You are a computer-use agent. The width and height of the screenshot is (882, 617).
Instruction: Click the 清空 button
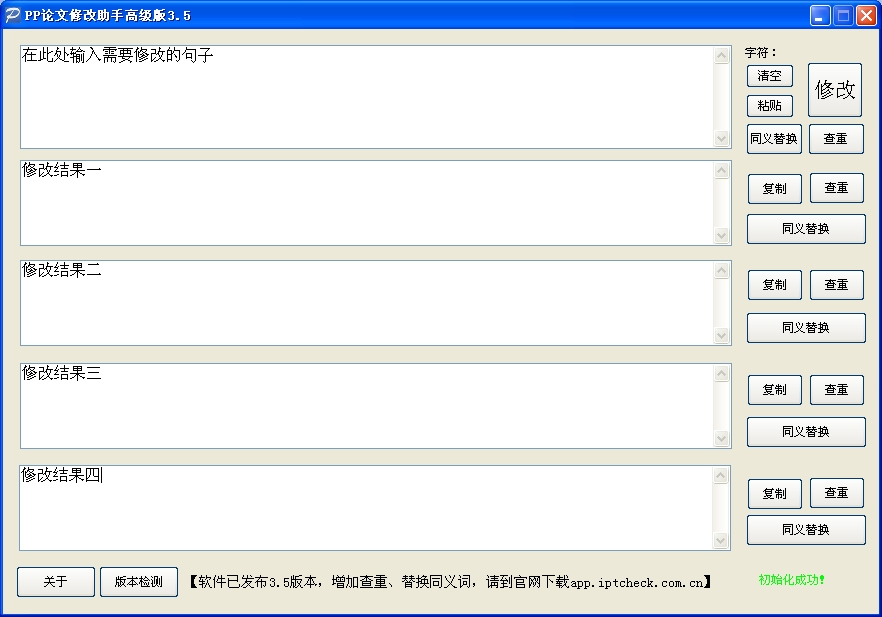[x=770, y=76]
